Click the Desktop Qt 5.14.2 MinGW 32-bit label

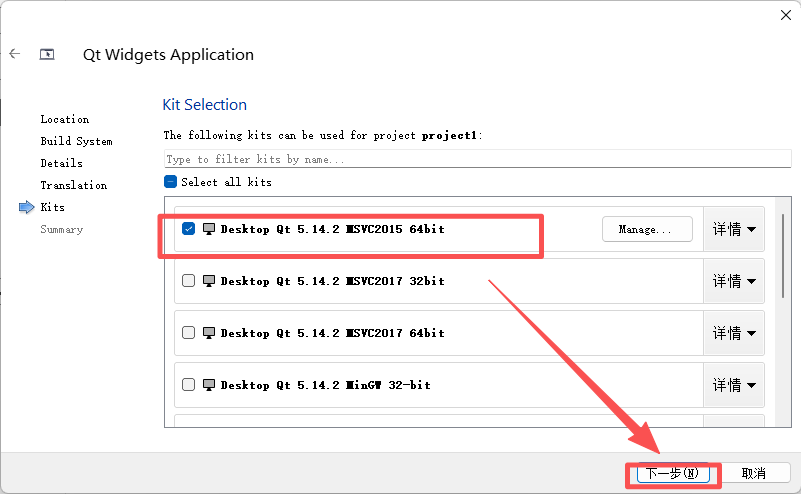325,385
